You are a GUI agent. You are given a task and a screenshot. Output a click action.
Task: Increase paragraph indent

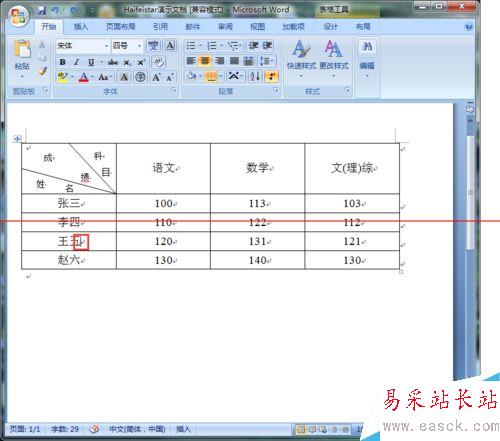click(267, 46)
